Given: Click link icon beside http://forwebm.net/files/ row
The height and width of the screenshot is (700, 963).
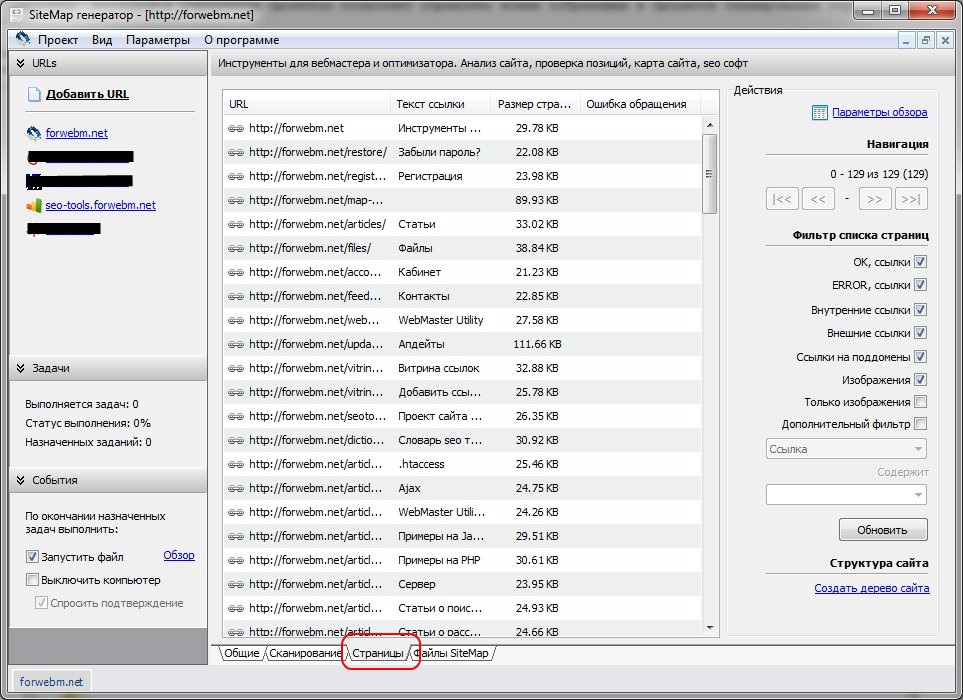Looking at the screenshot, I should tap(236, 248).
